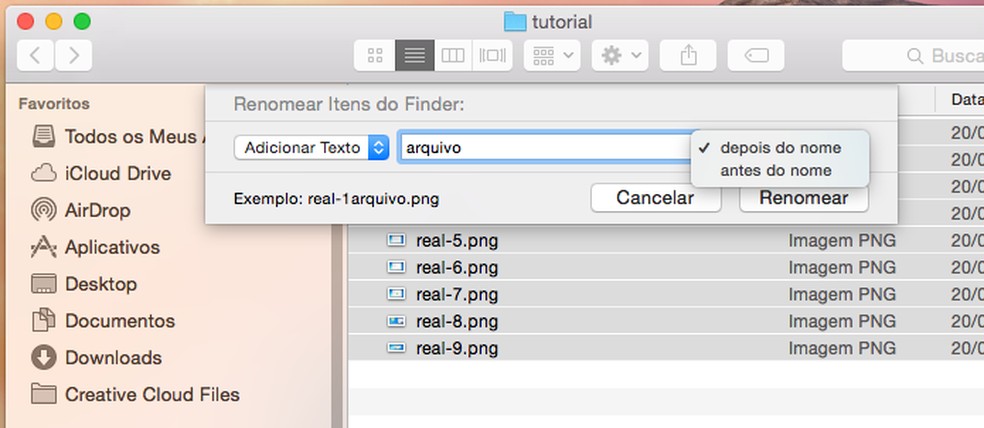This screenshot has width=984, height=428.
Task: Go back with the left arrow button
Action: pyautogui.click(x=35, y=56)
